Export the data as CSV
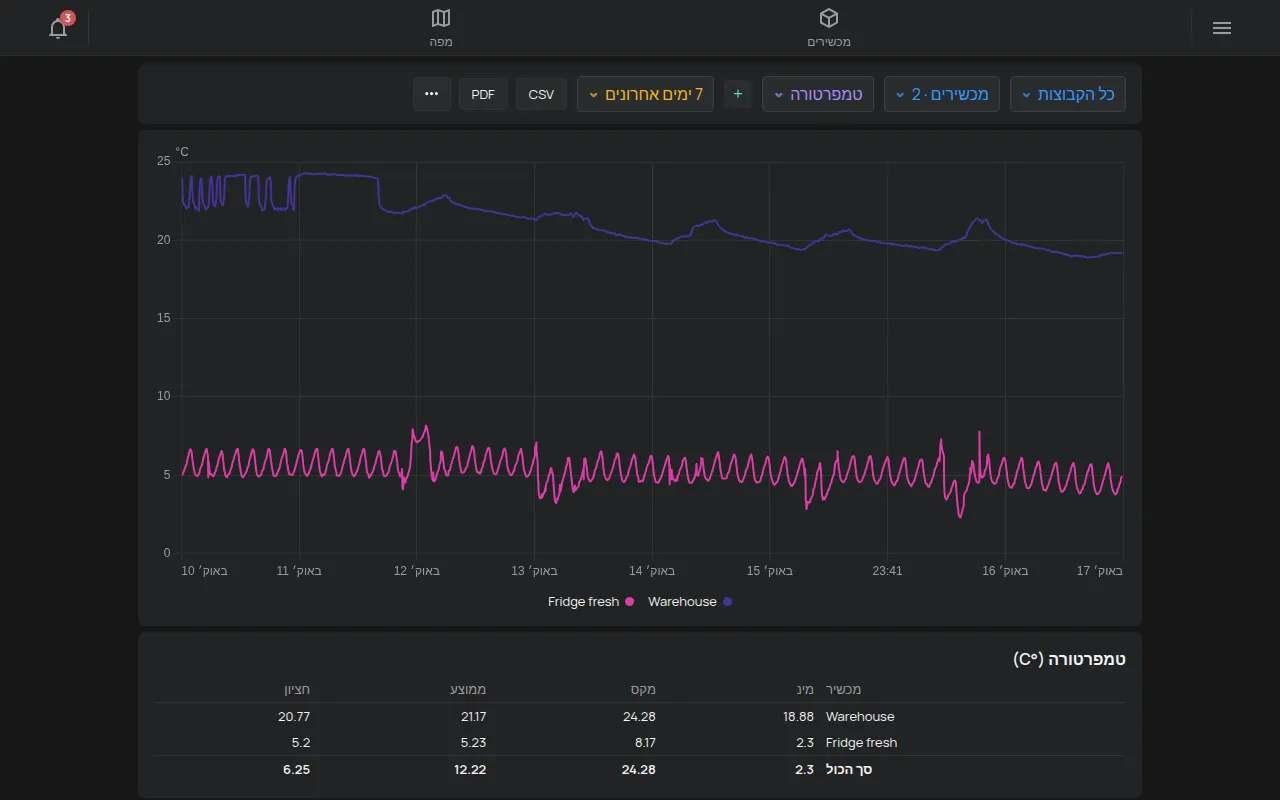 (x=541, y=94)
